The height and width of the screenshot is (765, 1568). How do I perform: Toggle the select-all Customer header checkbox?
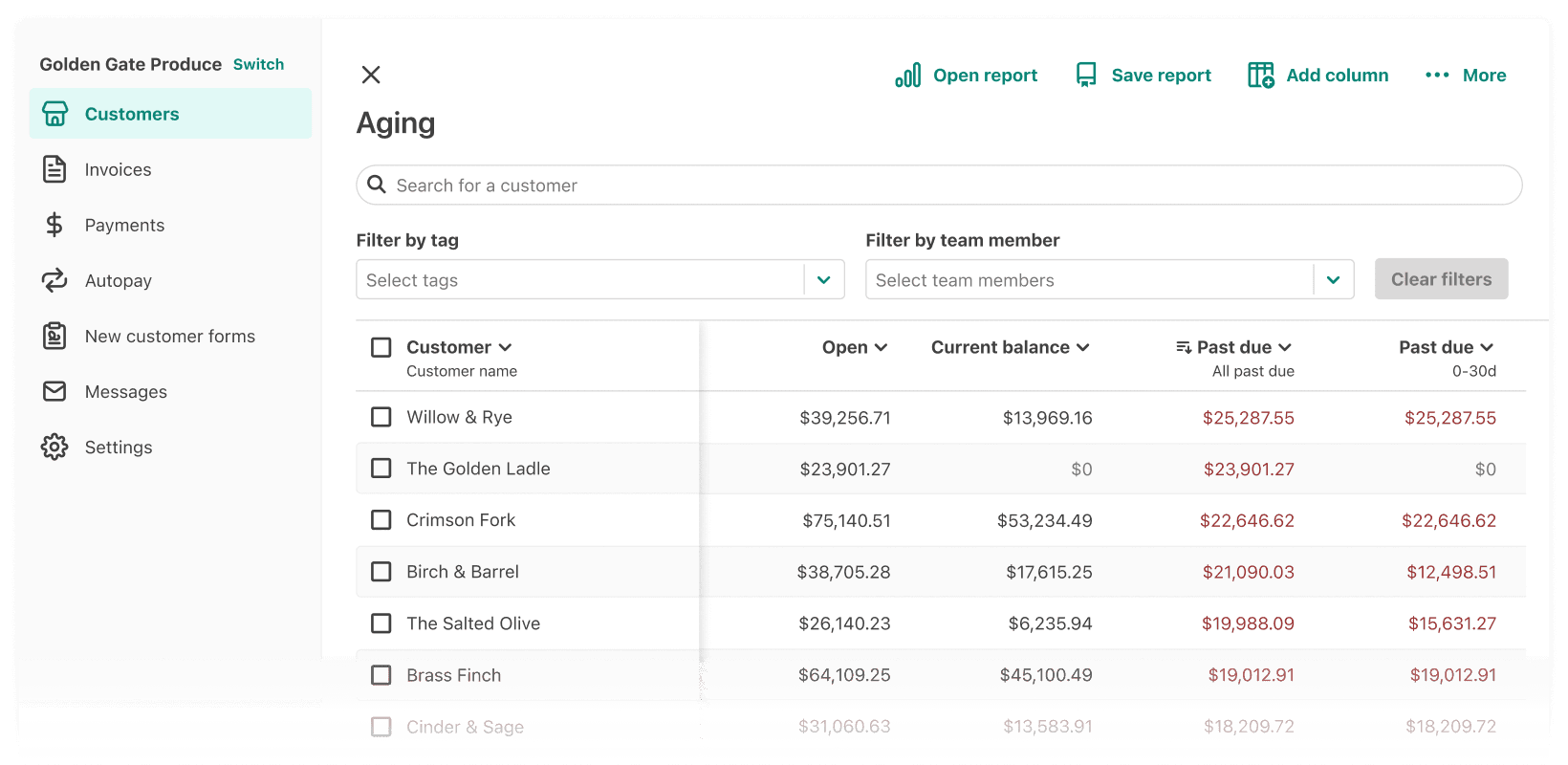pos(381,347)
